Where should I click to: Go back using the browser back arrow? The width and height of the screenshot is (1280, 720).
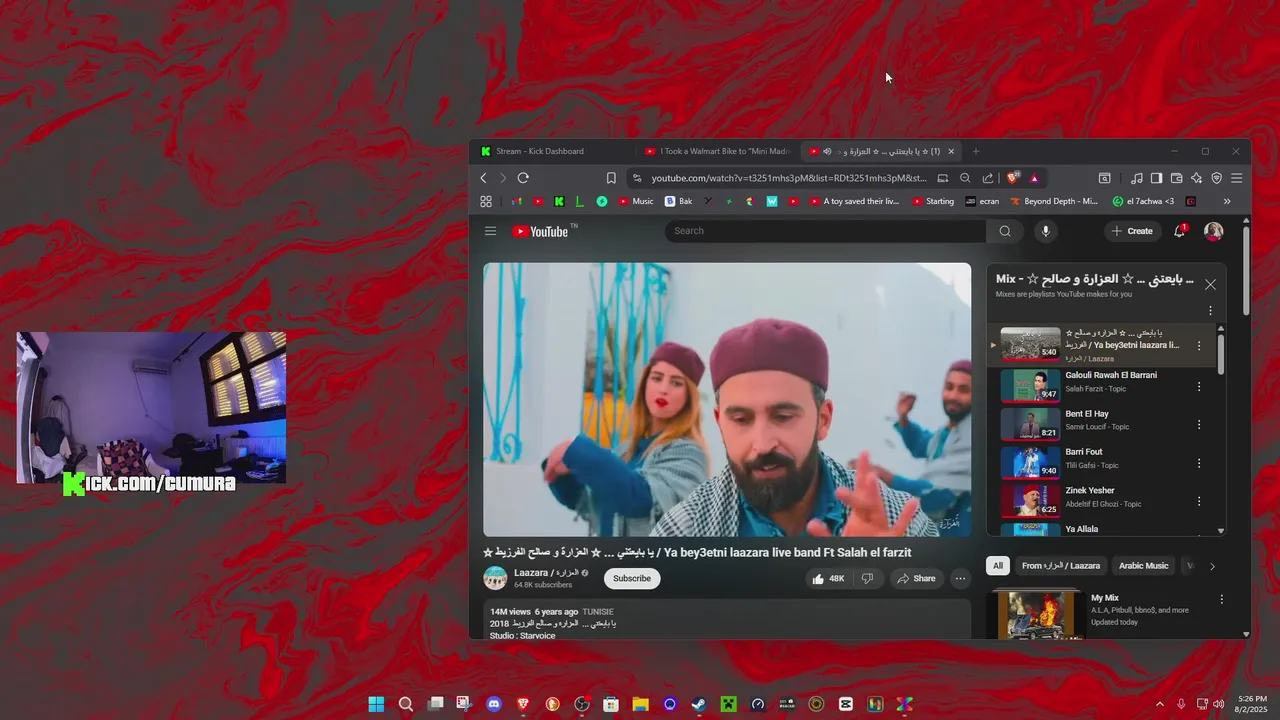tap(483, 178)
